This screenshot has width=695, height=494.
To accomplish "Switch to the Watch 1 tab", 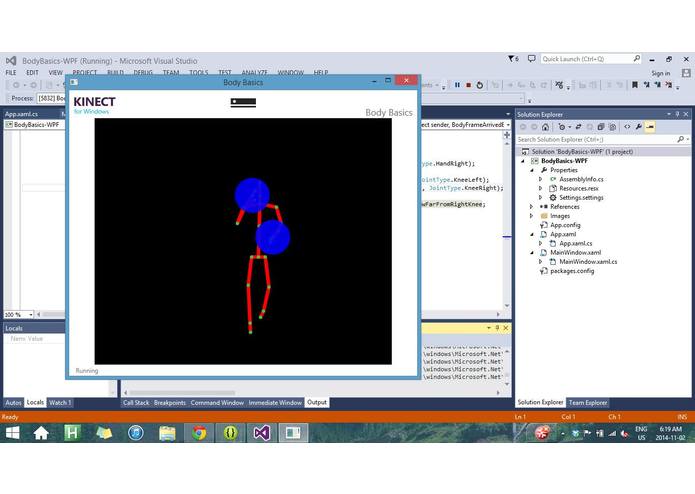I will (59, 403).
